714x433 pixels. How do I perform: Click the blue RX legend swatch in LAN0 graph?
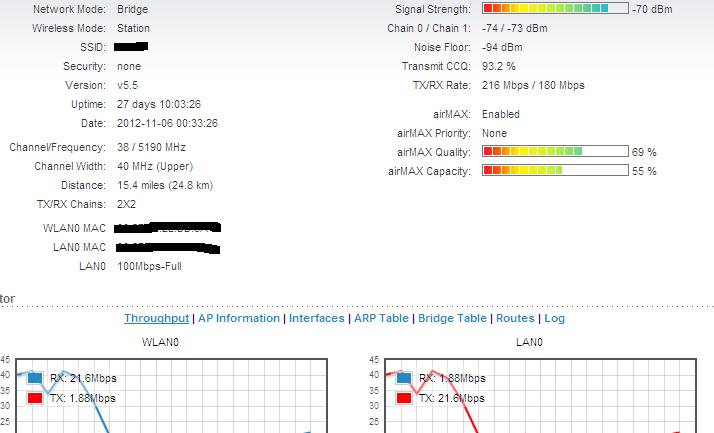[403, 378]
